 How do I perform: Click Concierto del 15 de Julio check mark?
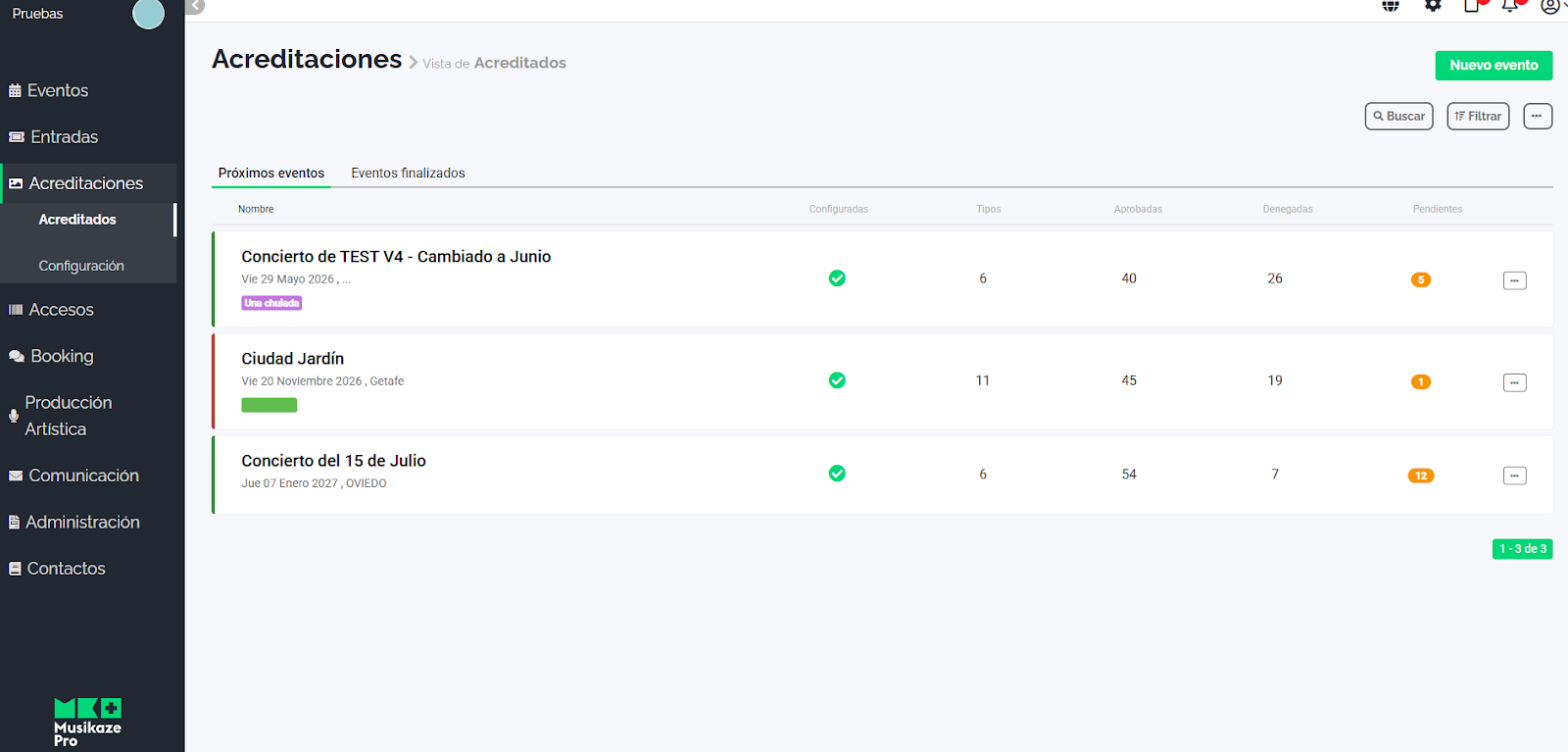pyautogui.click(x=837, y=474)
